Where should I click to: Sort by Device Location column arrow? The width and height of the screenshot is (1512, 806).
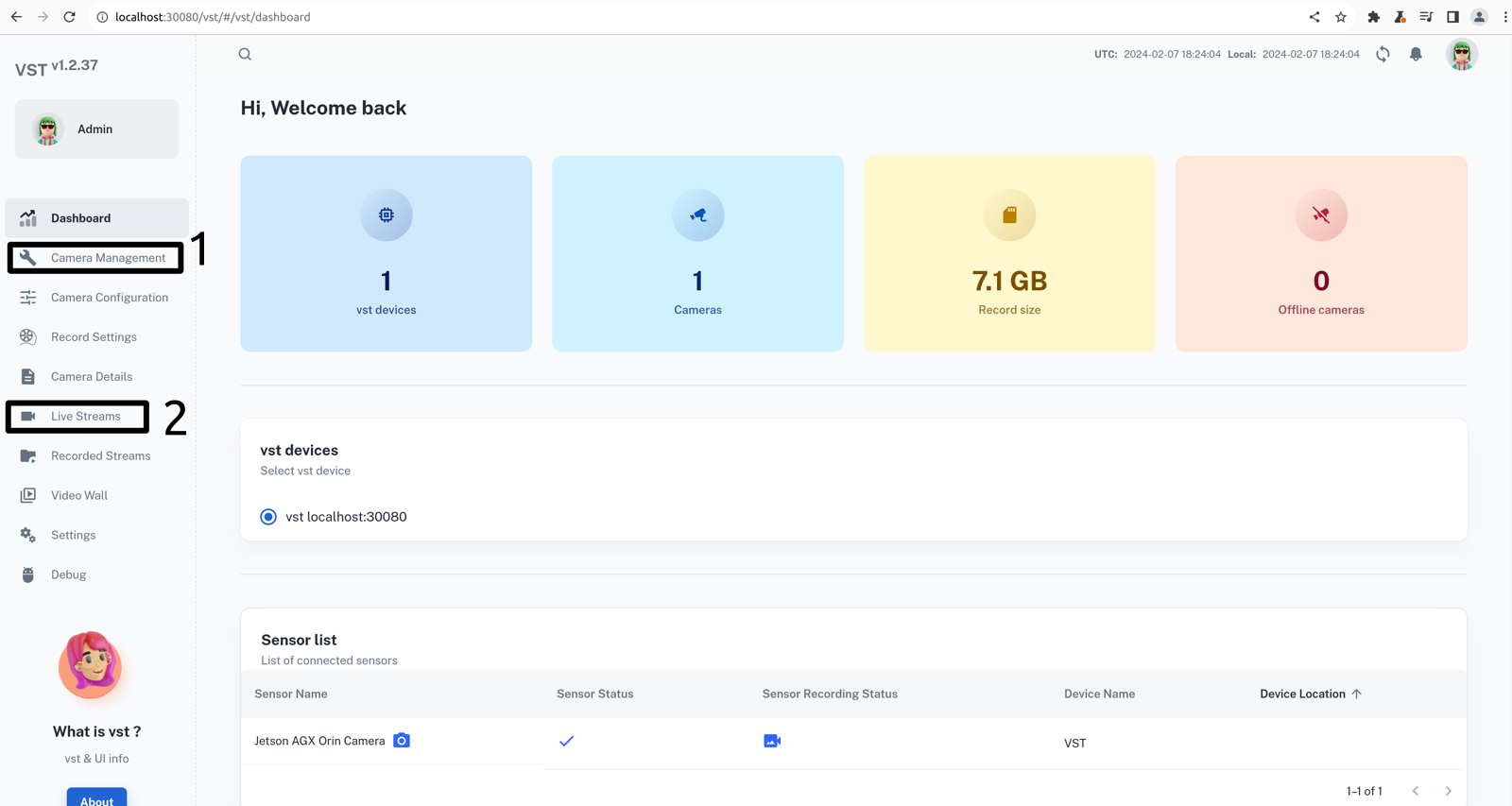click(1357, 694)
